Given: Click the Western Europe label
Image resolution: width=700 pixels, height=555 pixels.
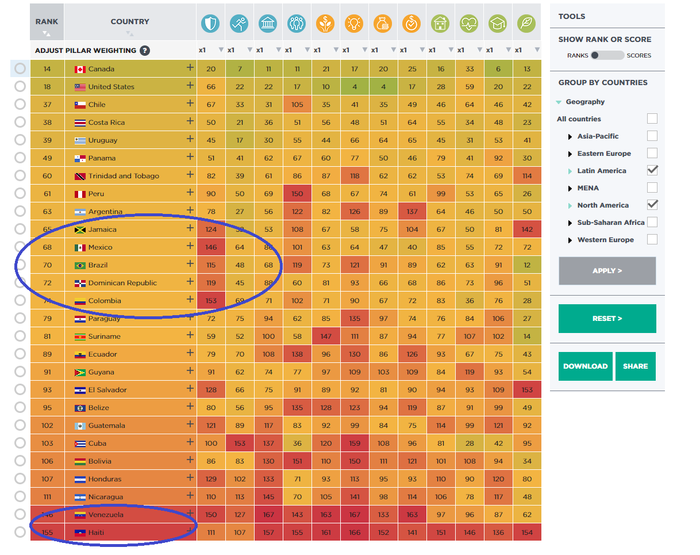Looking at the screenshot, I should click(605, 240).
